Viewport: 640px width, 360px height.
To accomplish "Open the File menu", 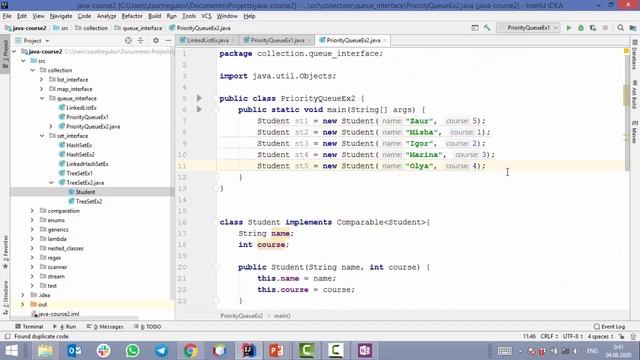I will click(x=7, y=16).
